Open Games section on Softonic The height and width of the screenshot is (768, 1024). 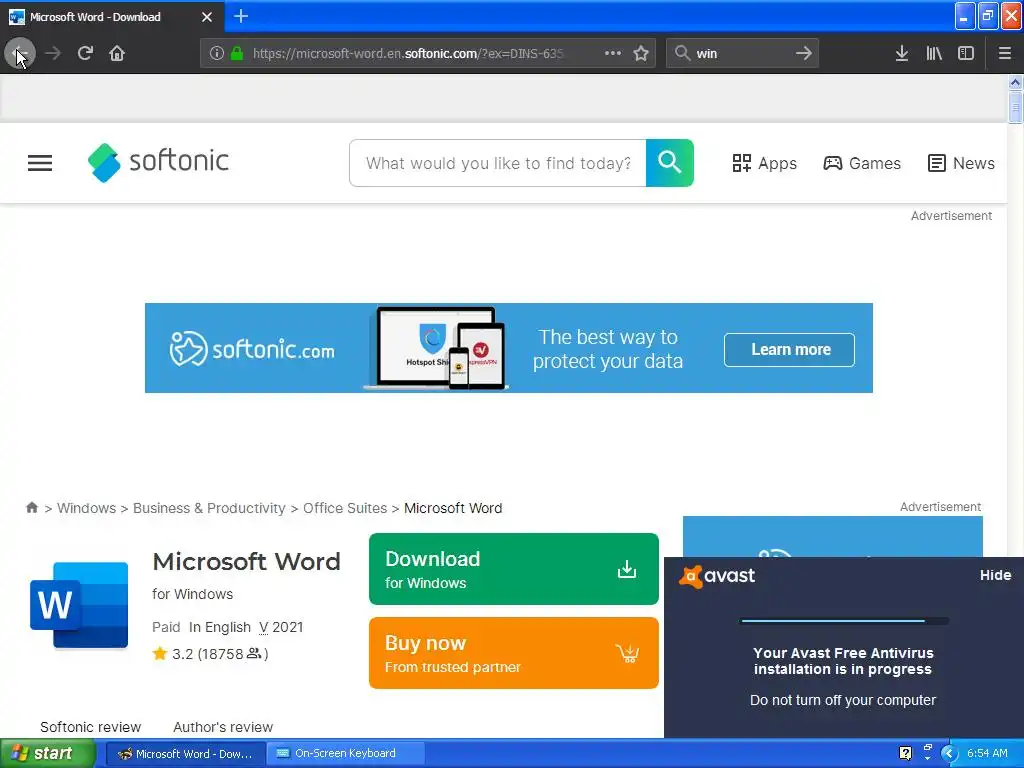coord(862,163)
